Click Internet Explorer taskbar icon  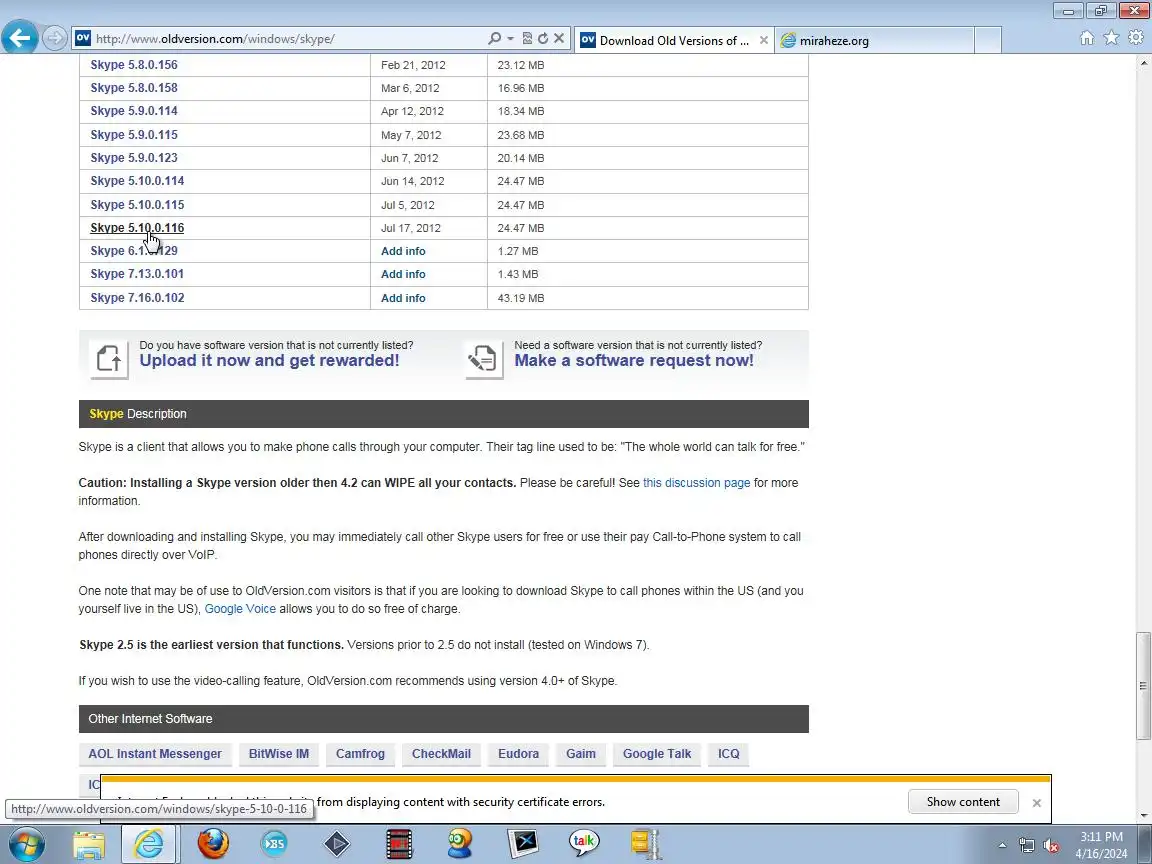149,844
